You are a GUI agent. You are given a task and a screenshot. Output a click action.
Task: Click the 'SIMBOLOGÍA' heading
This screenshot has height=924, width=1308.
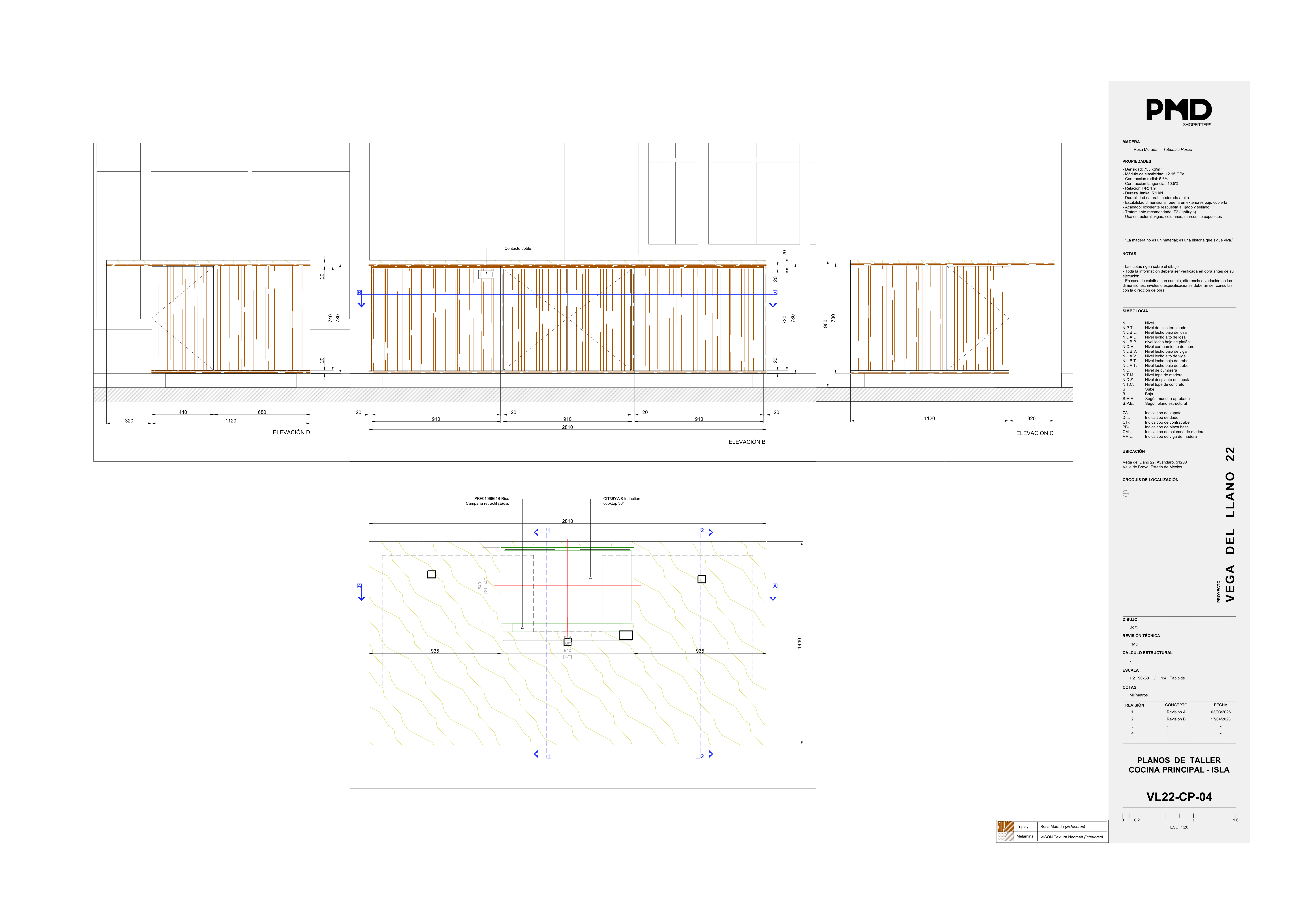pyautogui.click(x=1135, y=311)
